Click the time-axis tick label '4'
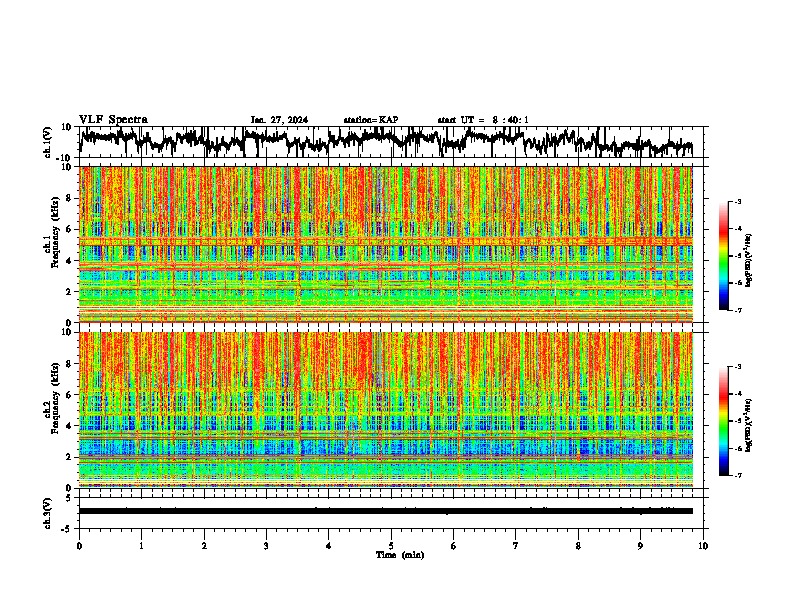Screen dimensions: 792x612 [329, 546]
